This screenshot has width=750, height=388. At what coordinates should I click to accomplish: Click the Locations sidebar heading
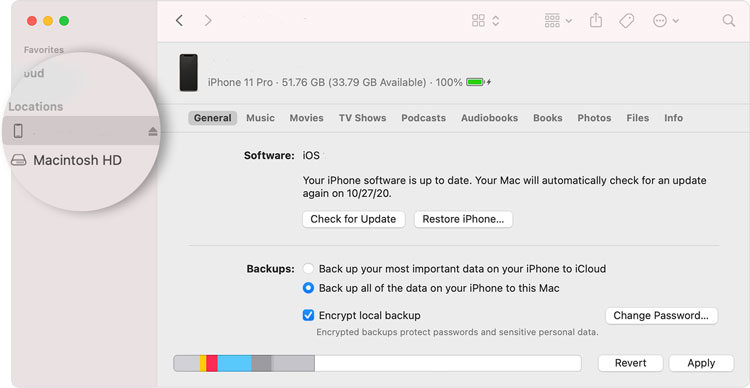(x=36, y=107)
